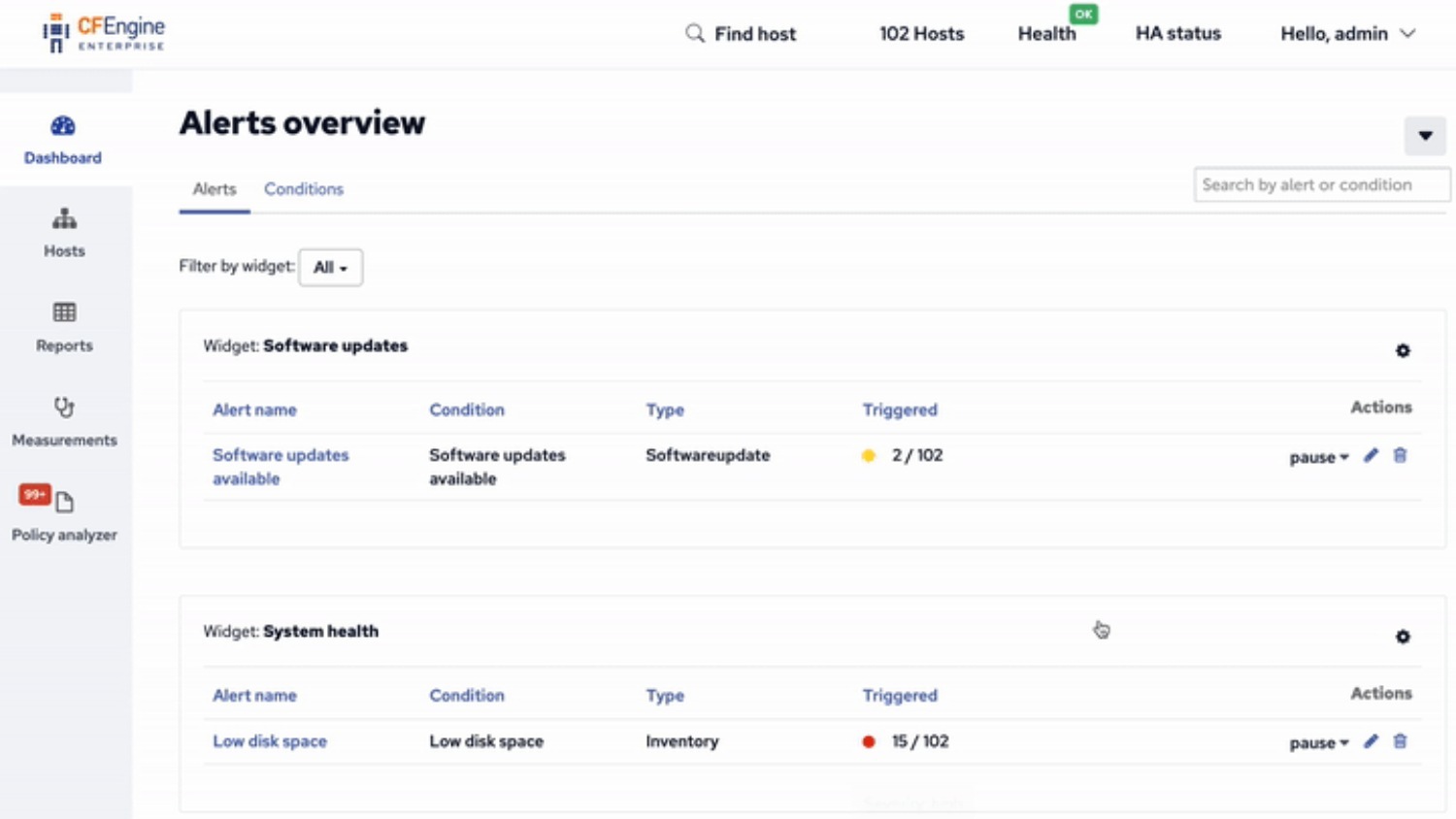Image resolution: width=1456 pixels, height=819 pixels.
Task: Open System health widget gear settings
Action: tap(1403, 637)
